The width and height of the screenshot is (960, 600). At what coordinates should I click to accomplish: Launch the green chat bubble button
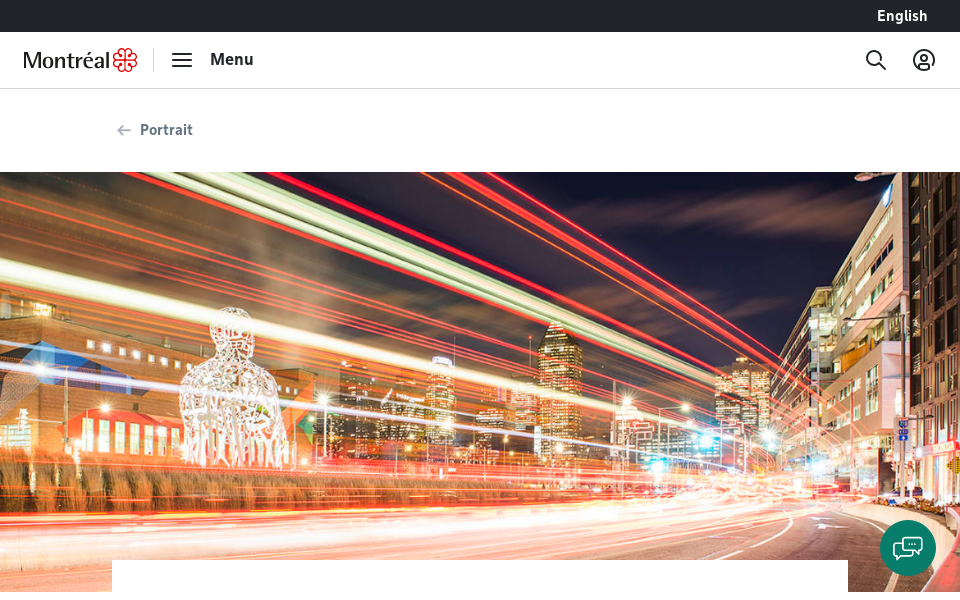point(908,548)
